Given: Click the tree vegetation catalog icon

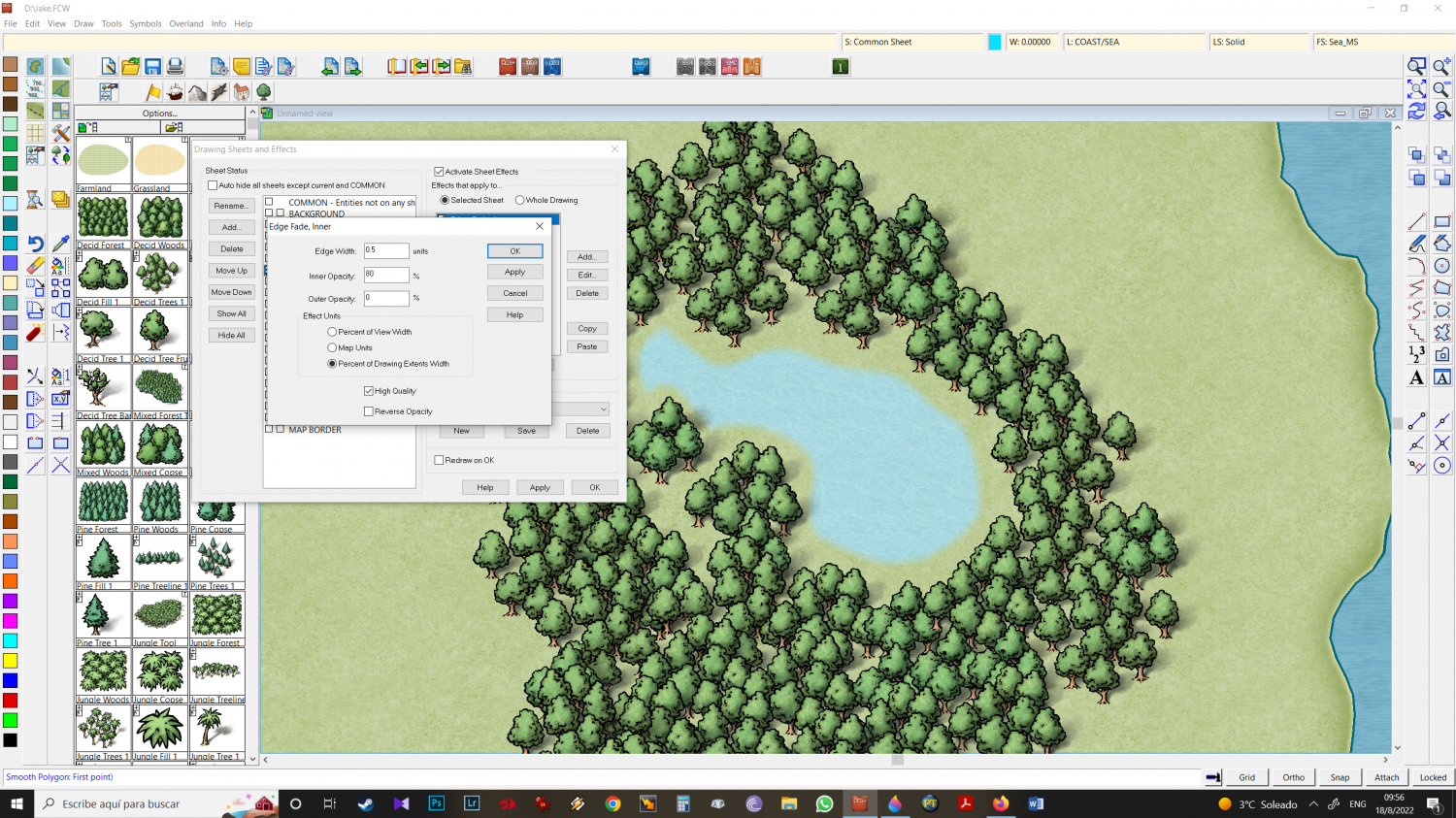Looking at the screenshot, I should tap(264, 92).
